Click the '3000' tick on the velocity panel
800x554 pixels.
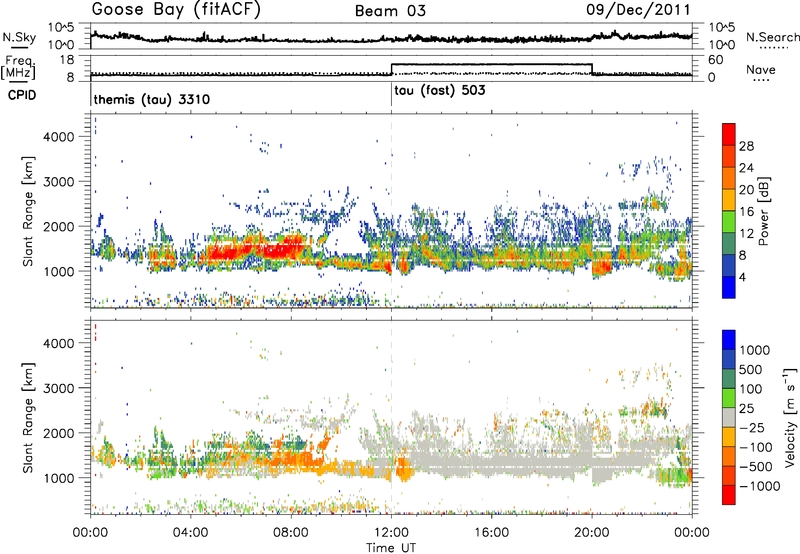tap(59, 388)
